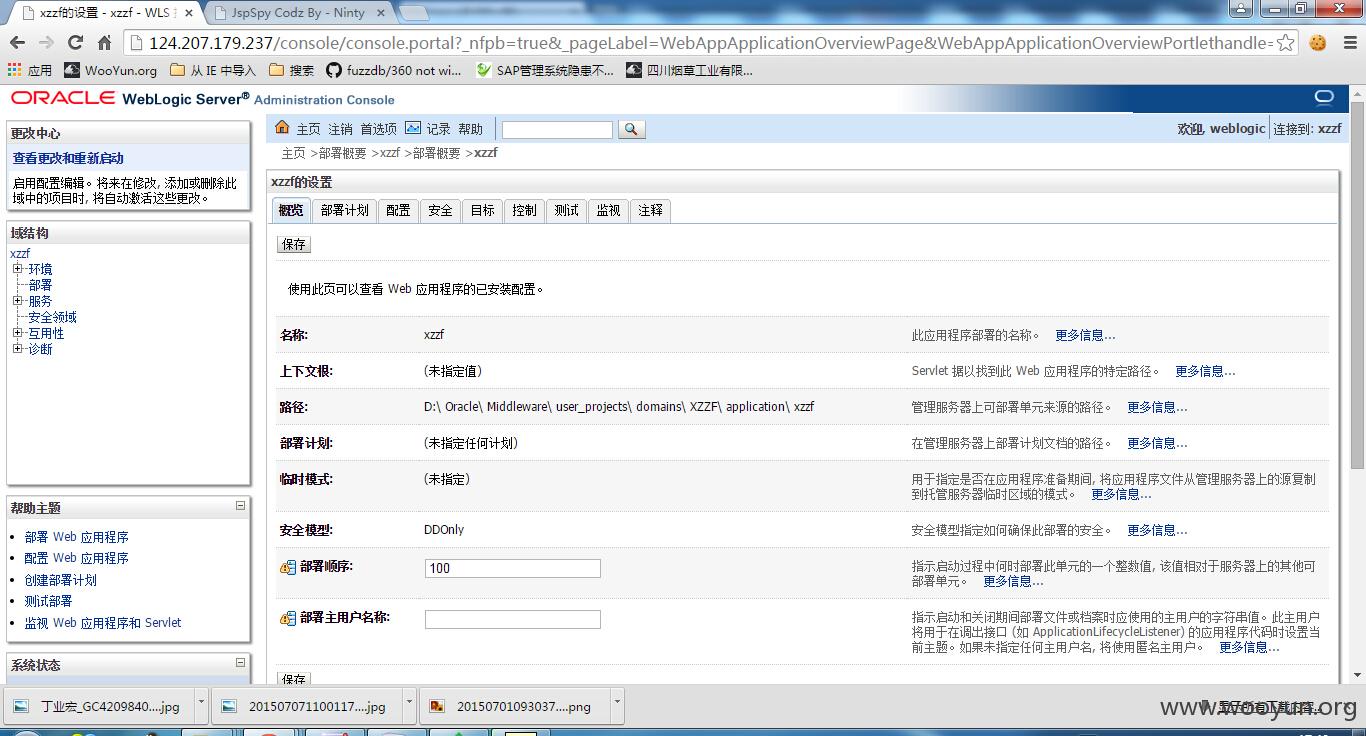The width and height of the screenshot is (1366, 736).
Task: Click the bottom 保存 button
Action: coord(294,679)
